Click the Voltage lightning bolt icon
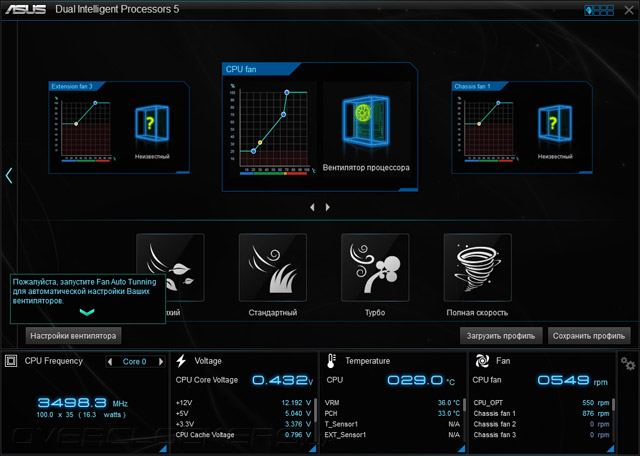 pos(181,361)
